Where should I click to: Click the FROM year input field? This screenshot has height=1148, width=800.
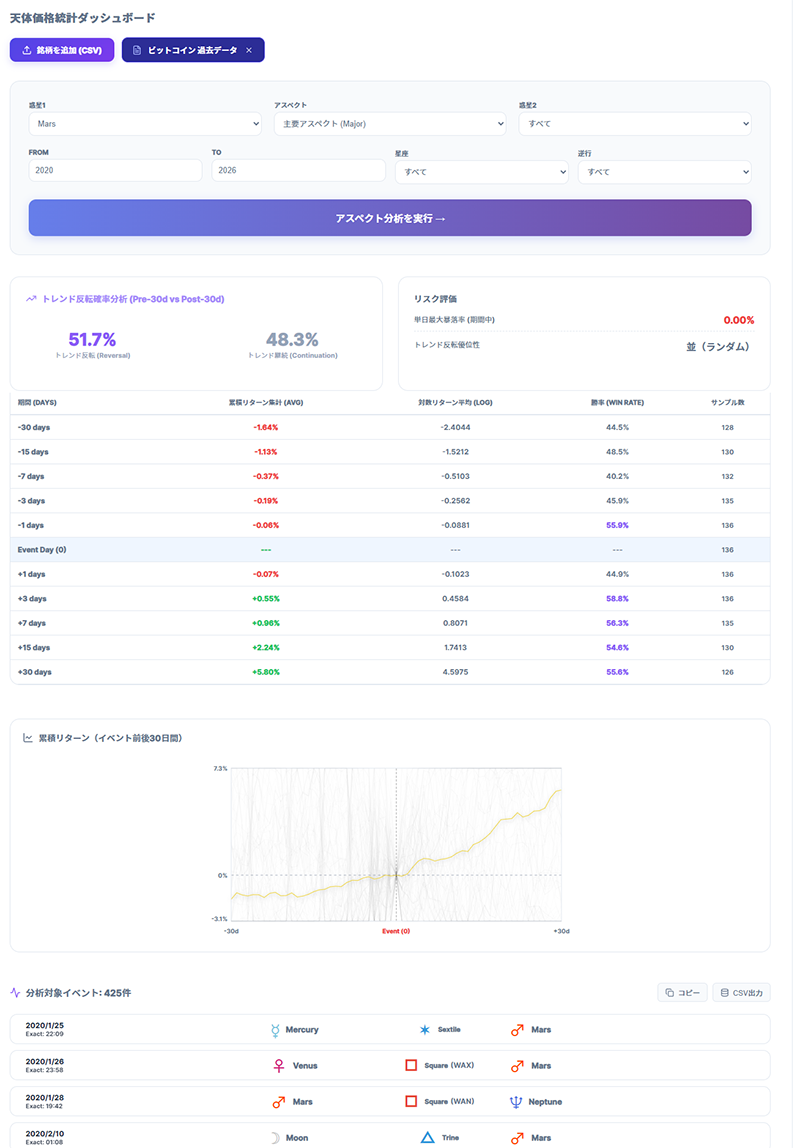click(115, 171)
